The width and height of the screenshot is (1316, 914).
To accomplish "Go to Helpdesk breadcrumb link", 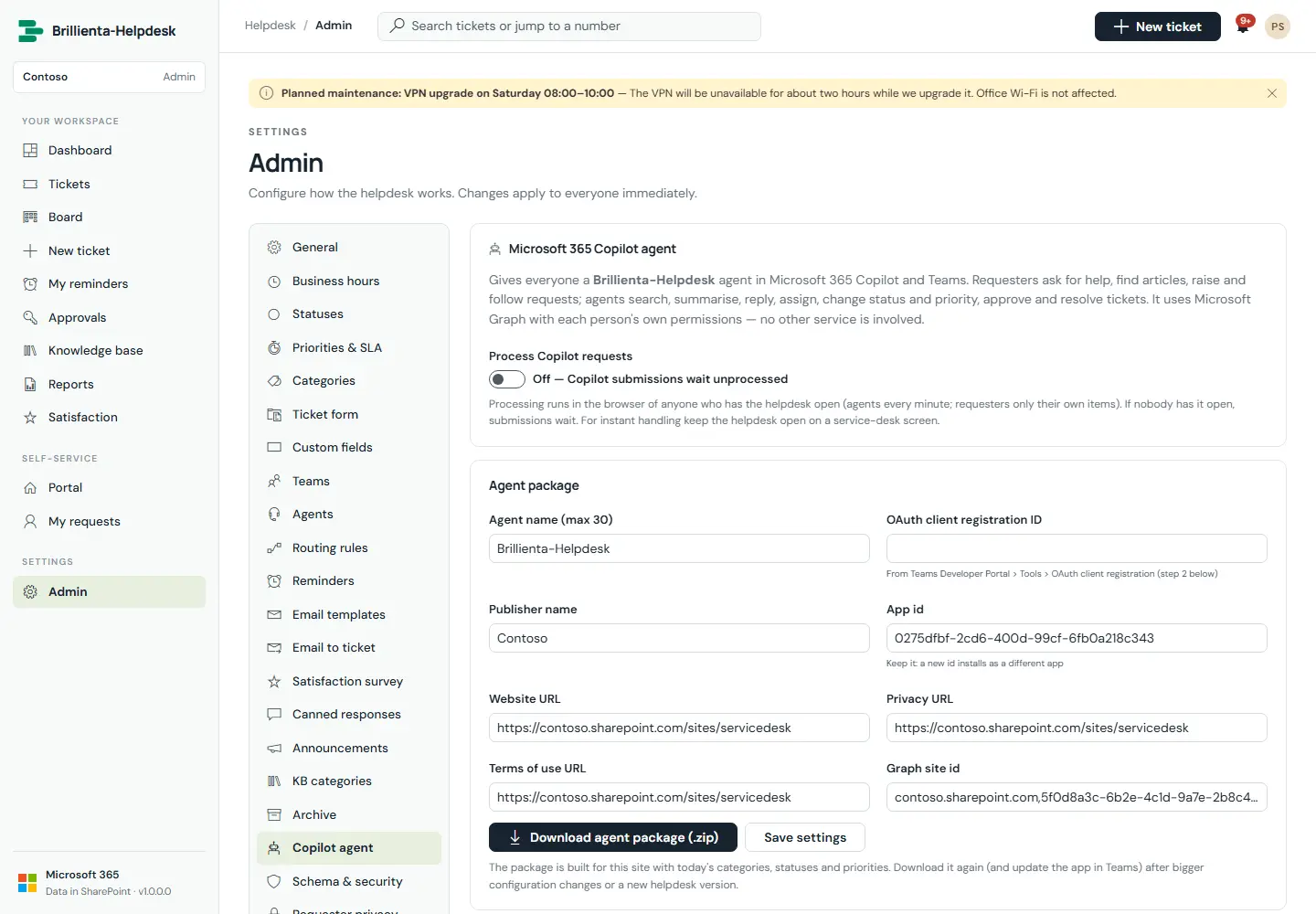I will click(x=271, y=26).
